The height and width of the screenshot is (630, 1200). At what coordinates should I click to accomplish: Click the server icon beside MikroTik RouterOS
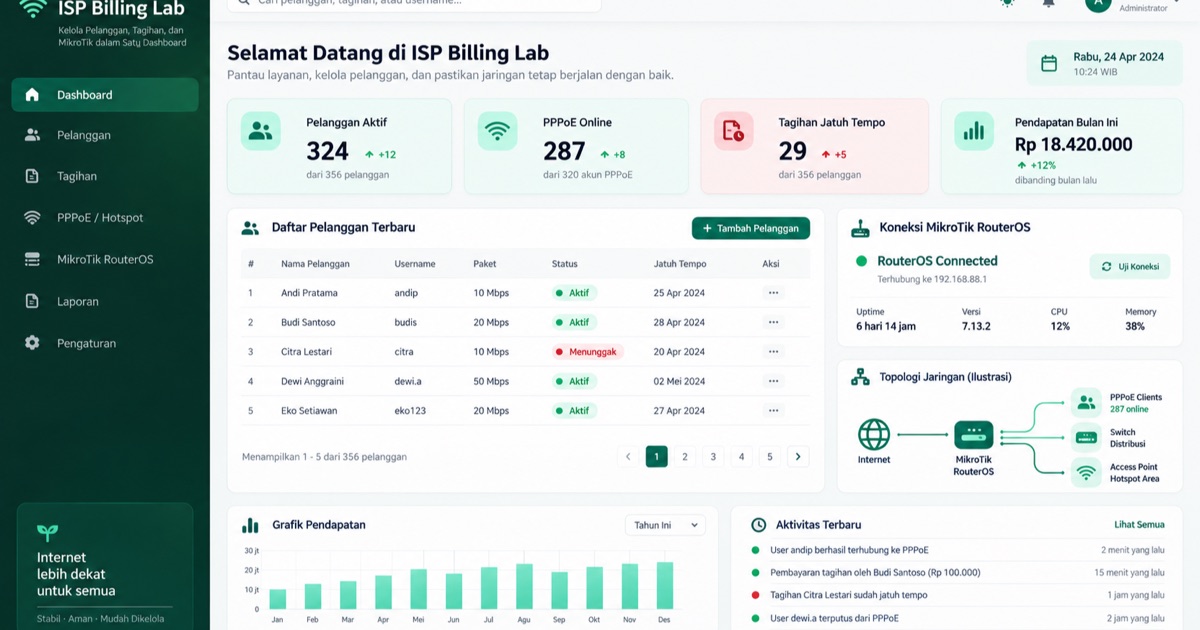(32, 260)
